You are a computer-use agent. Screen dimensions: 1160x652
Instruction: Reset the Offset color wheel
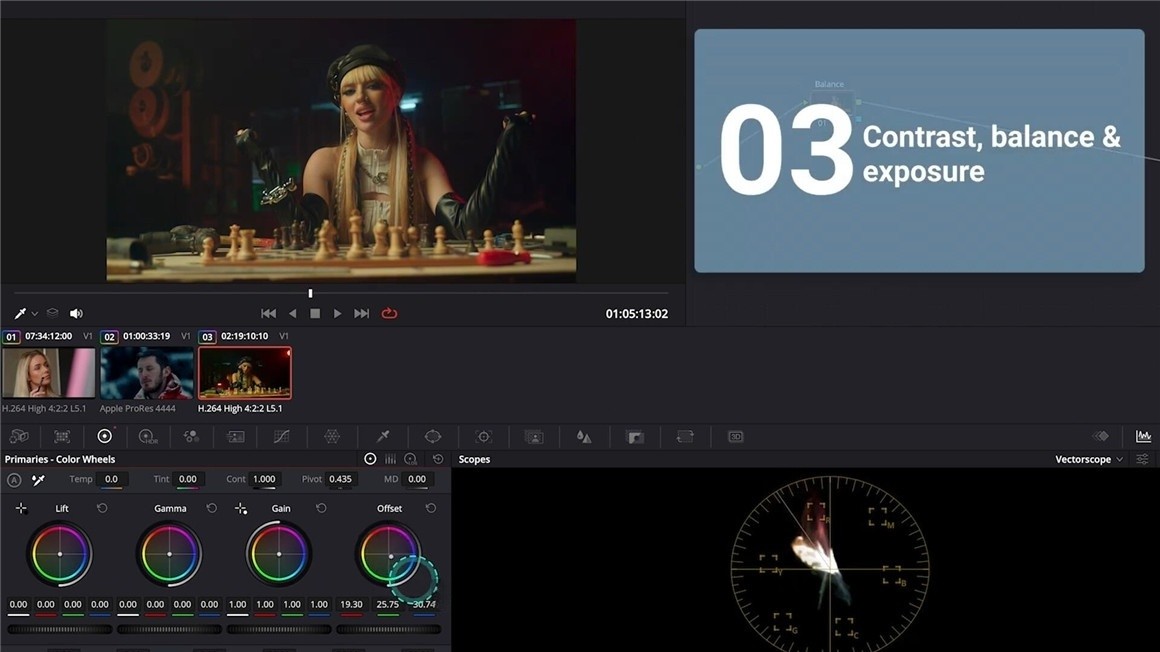(431, 509)
